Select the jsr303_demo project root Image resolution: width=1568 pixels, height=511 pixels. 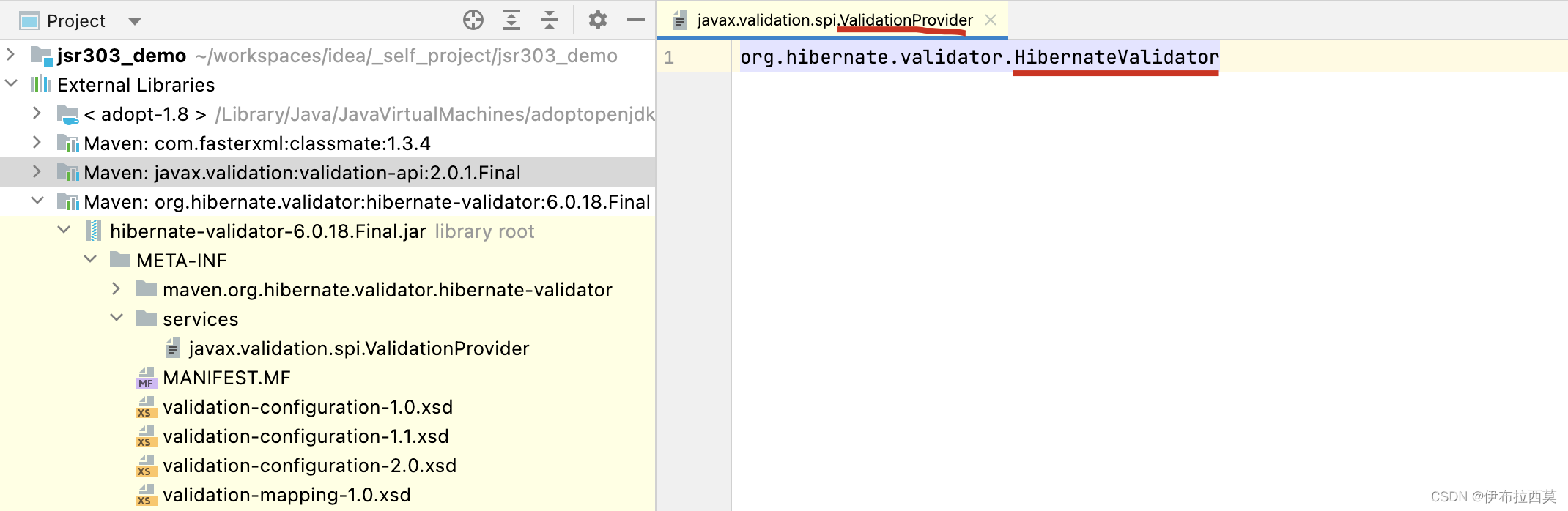[x=328, y=55]
